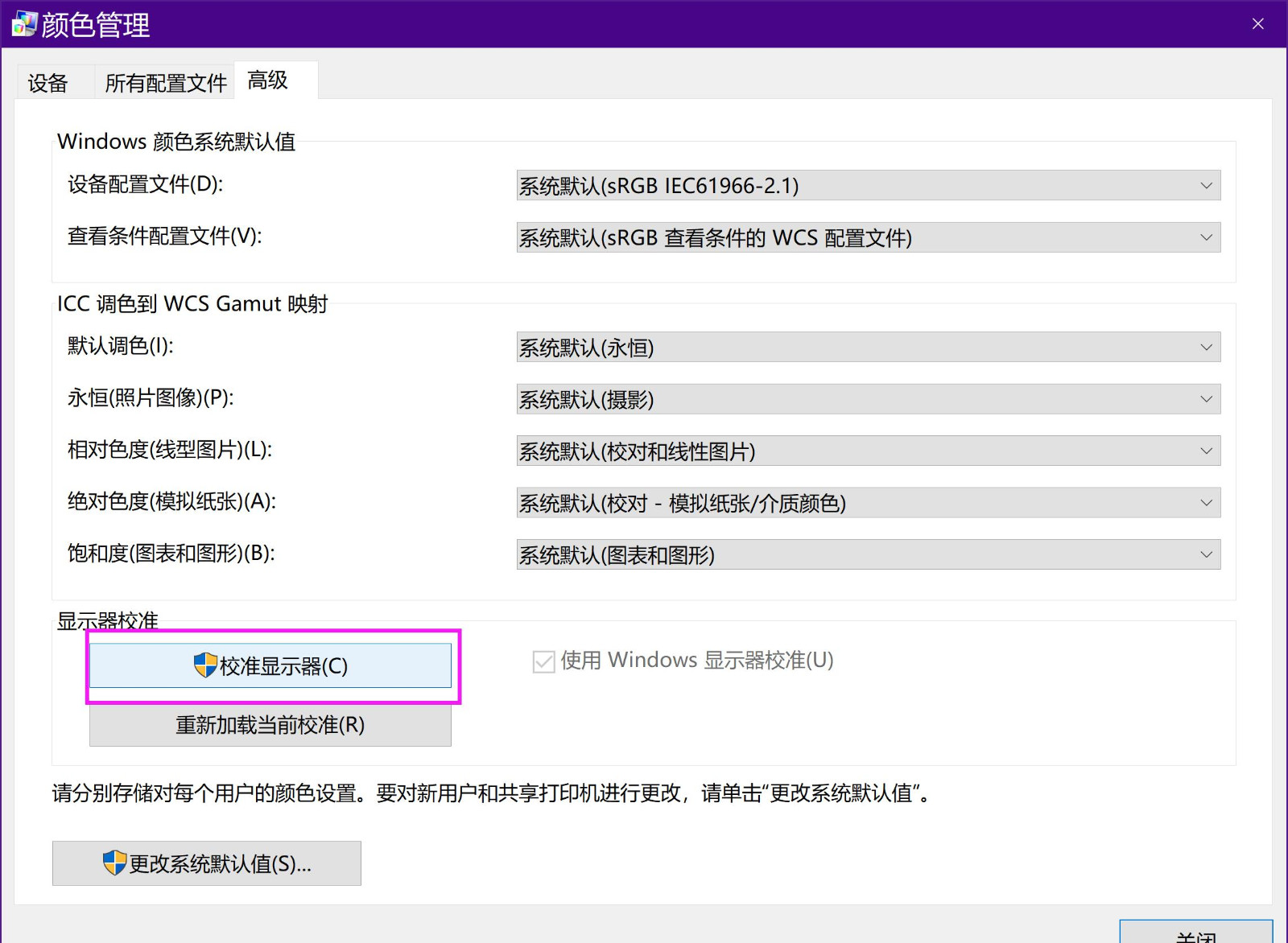This screenshot has height=943, width=1288.
Task: Click the shield icon on 校准显示器 button
Action: [x=205, y=665]
